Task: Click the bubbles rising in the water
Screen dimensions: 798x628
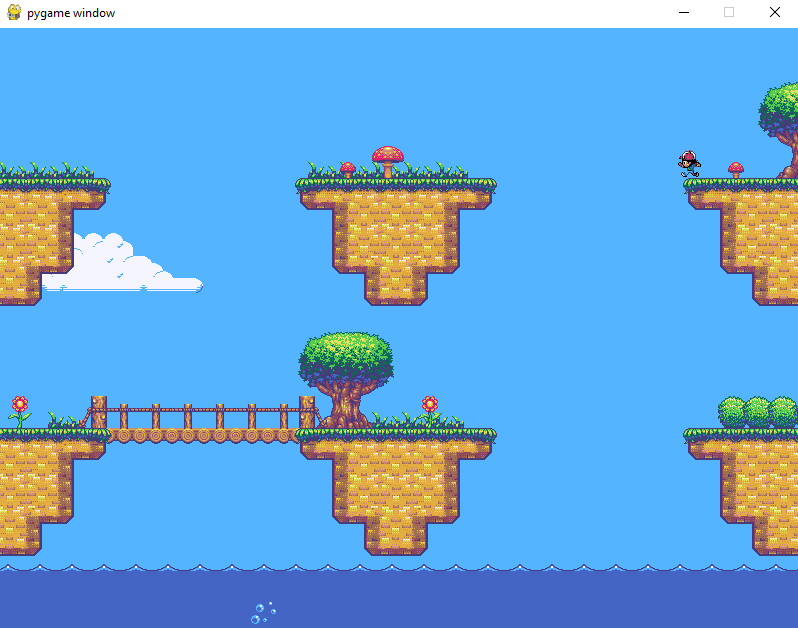Action: [x=262, y=612]
